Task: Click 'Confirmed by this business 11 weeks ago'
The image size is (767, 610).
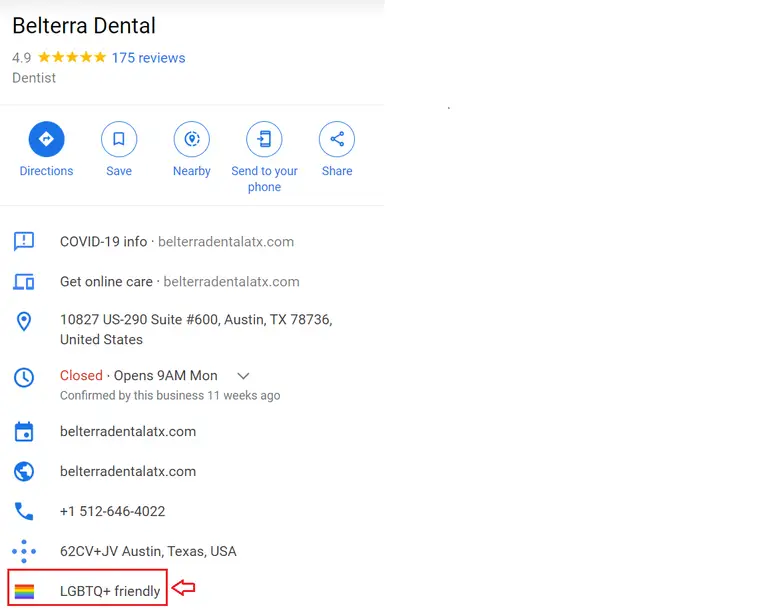Action: click(x=170, y=395)
